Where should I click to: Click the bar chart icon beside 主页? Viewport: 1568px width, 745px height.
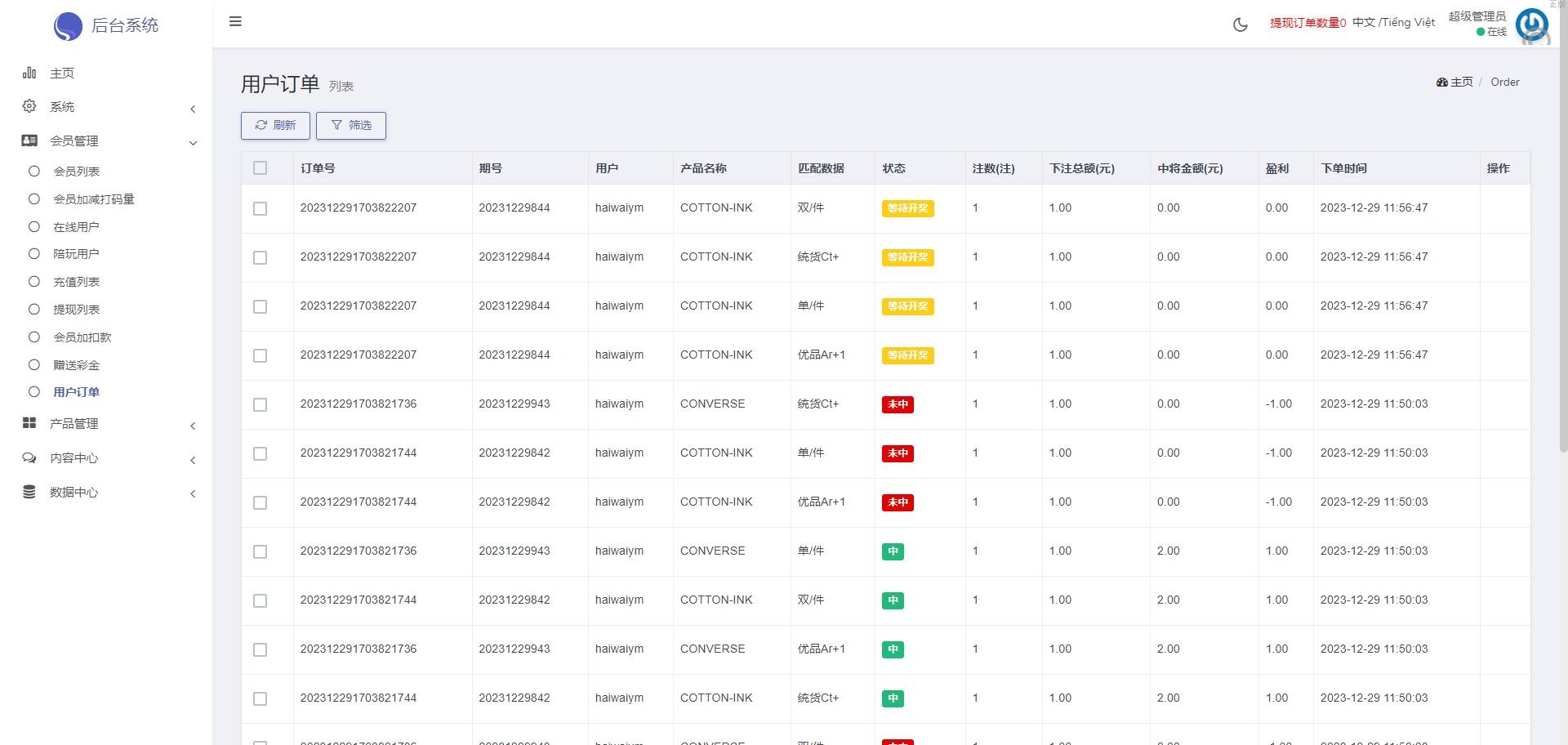29,74
